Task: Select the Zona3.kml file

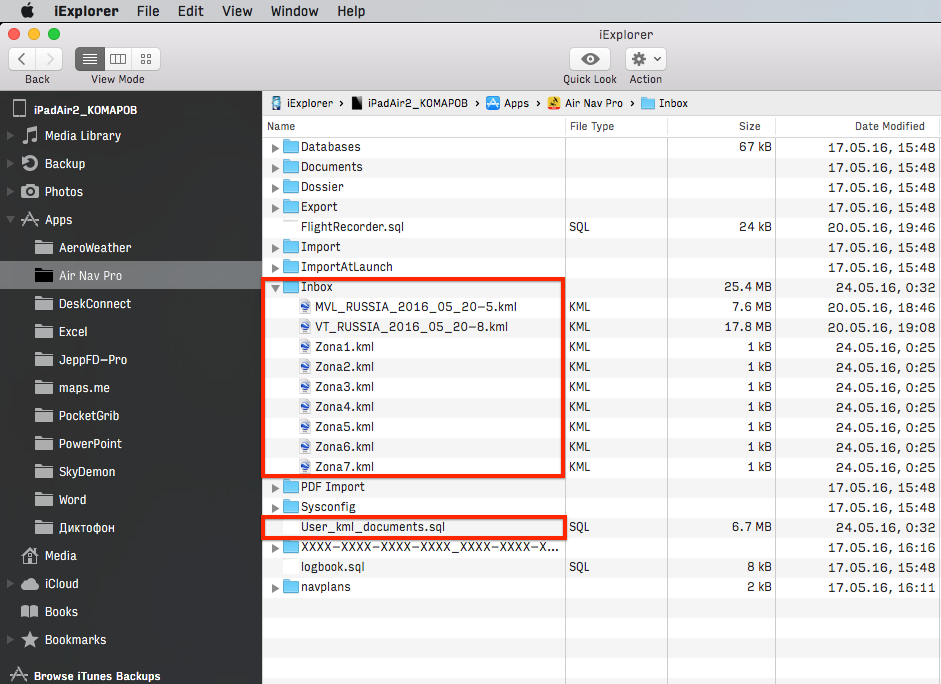Action: click(344, 387)
